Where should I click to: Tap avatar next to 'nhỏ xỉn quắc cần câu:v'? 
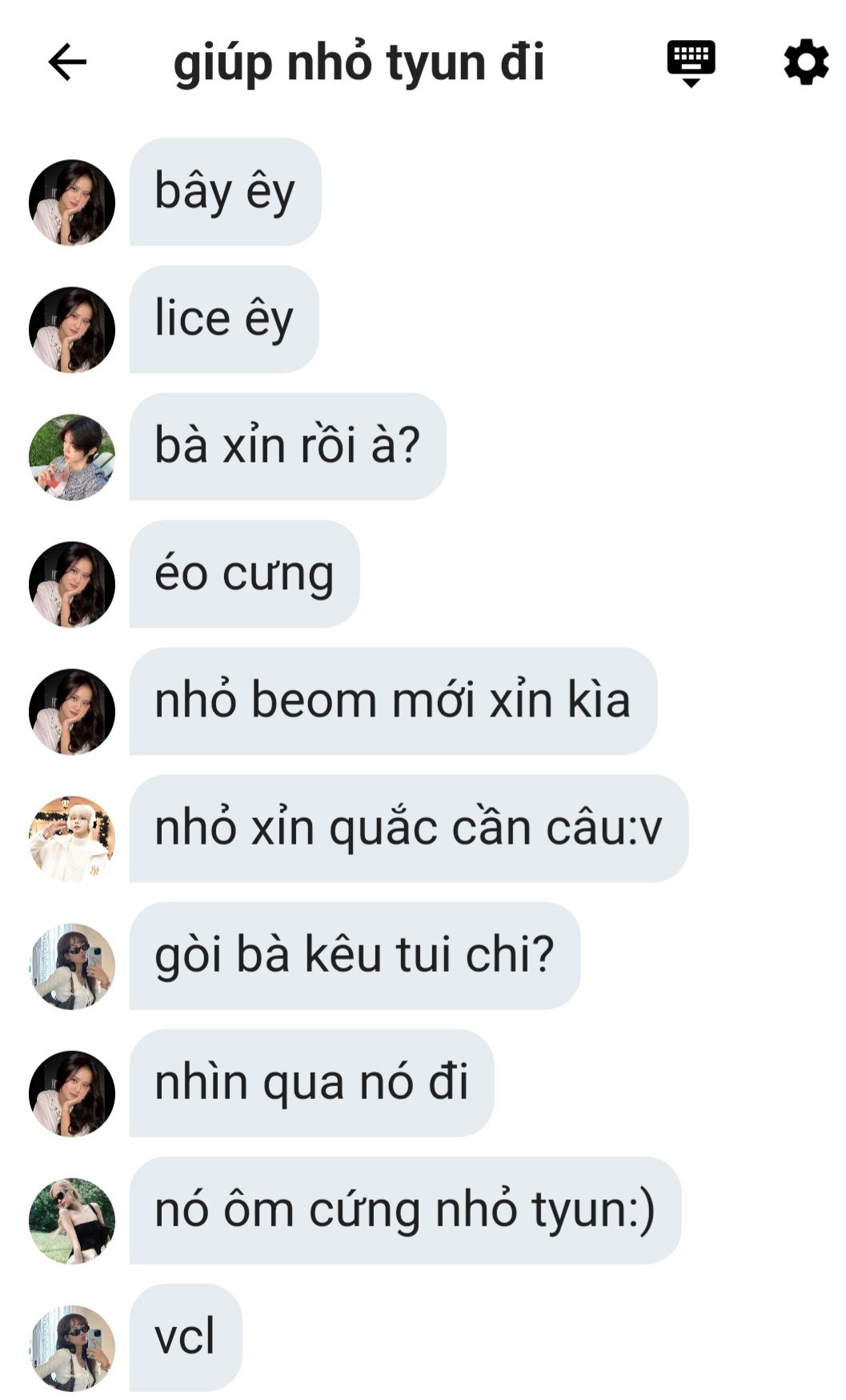click(72, 839)
